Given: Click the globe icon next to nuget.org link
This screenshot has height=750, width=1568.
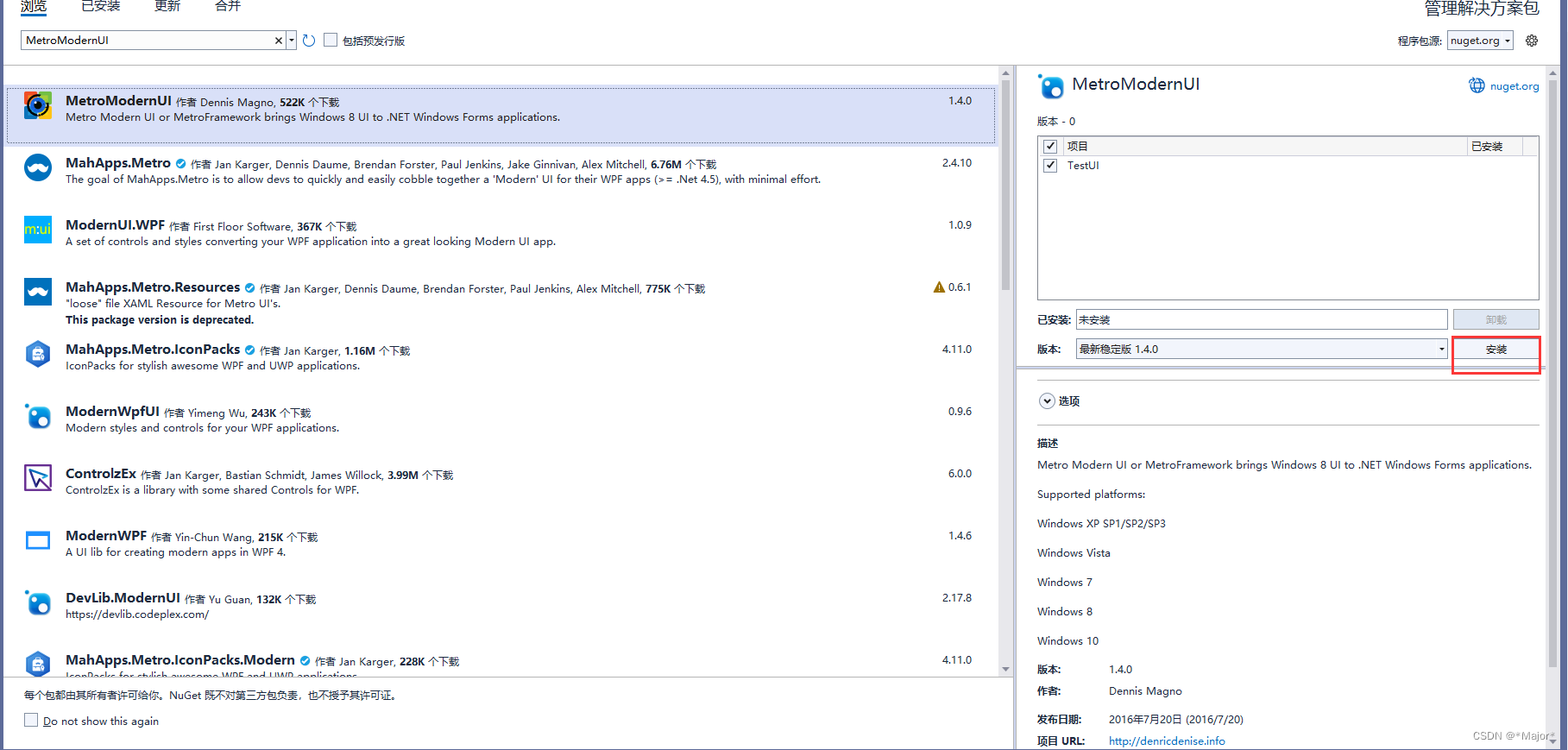Looking at the screenshot, I should (x=1477, y=85).
